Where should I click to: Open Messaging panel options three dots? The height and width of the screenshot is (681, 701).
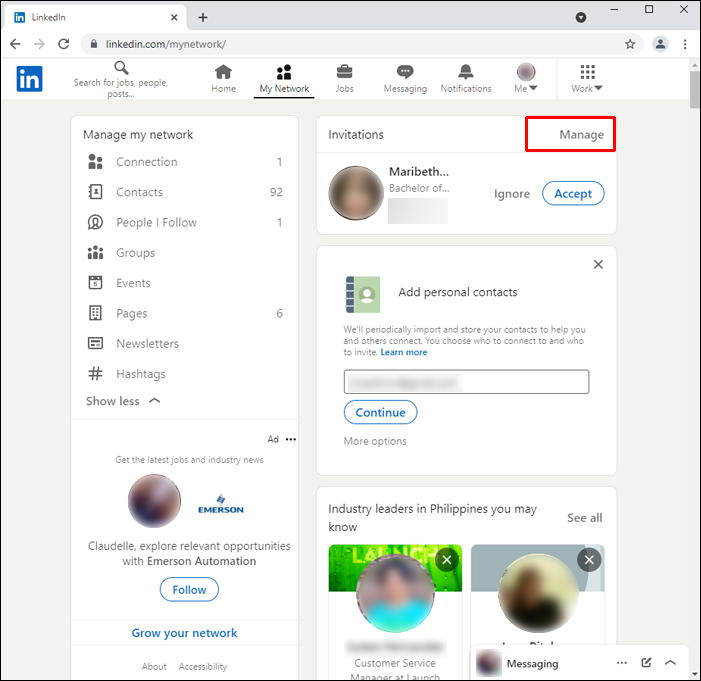[x=621, y=663]
